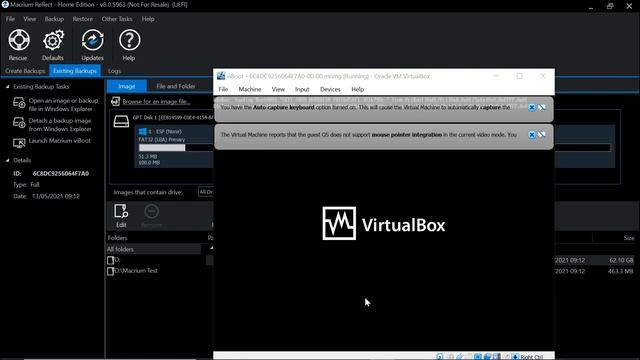The image size is (640, 360).
Task: Click the keyboard capture indicator beside Right Ctrl
Action: coord(515,357)
